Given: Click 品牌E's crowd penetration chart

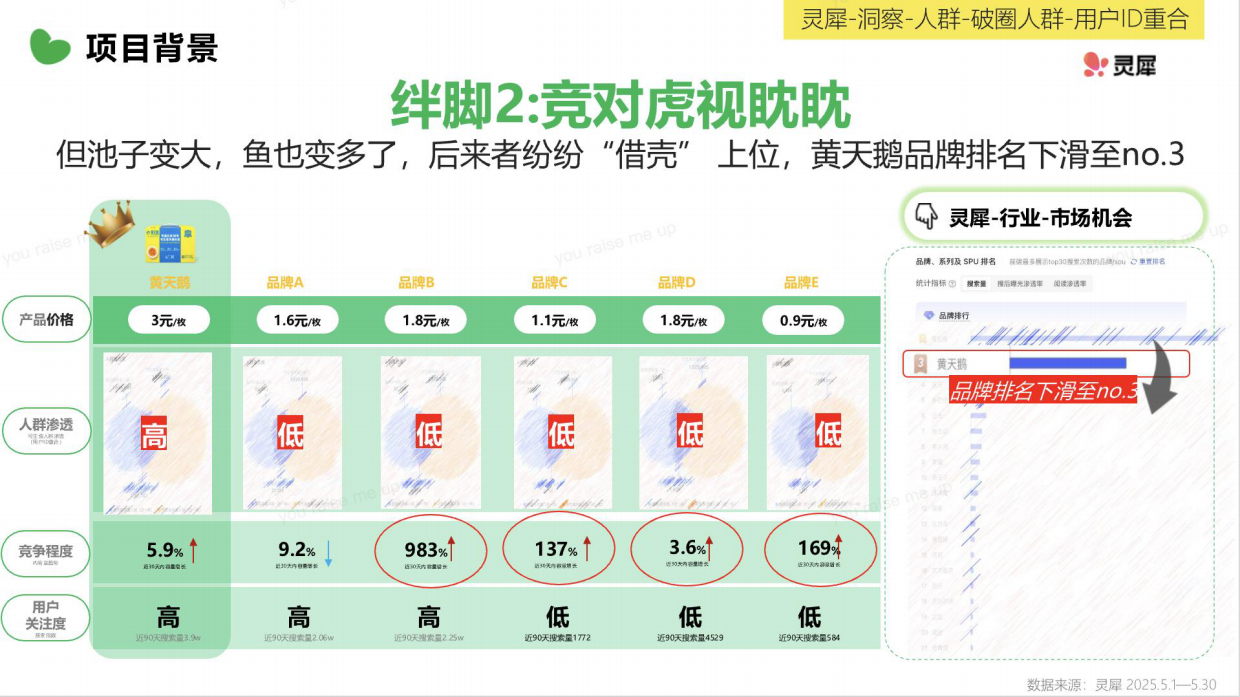Looking at the screenshot, I should tap(816, 433).
